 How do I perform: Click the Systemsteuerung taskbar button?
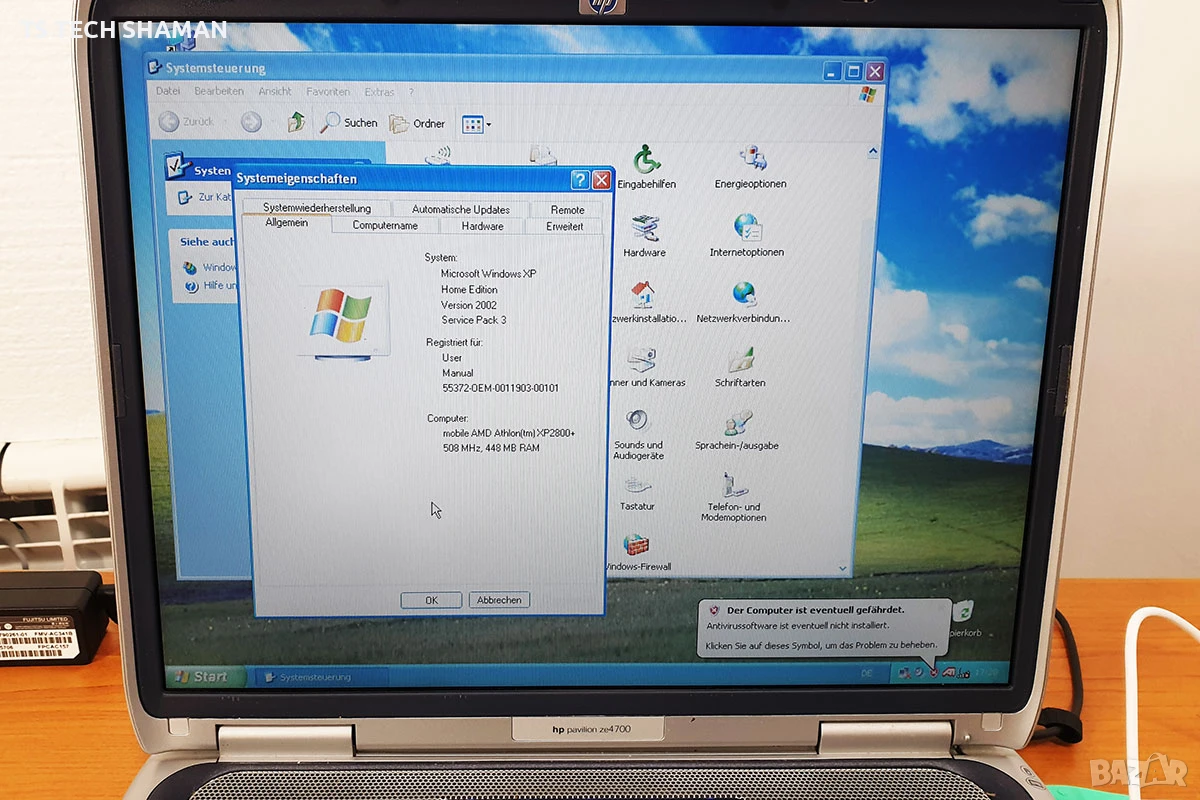click(x=320, y=677)
